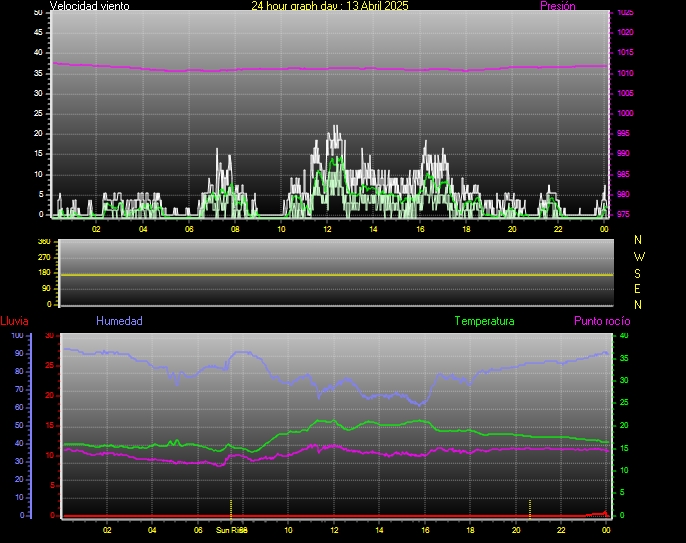Image resolution: width=686 pixels, height=543 pixels.
Task: Click the green 30 value on the temperature axis
Action: (x=624, y=381)
